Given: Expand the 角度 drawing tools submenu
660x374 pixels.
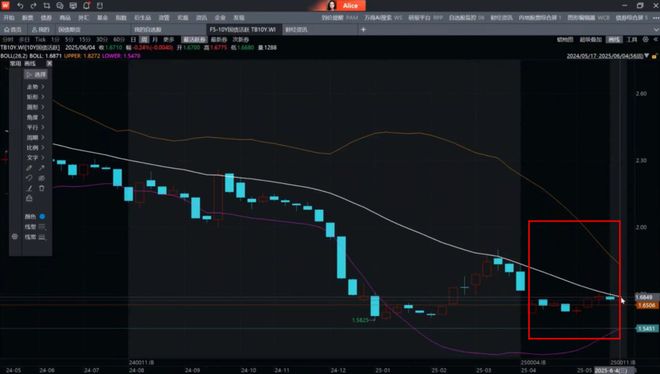Looking at the screenshot, I should click(35, 117).
